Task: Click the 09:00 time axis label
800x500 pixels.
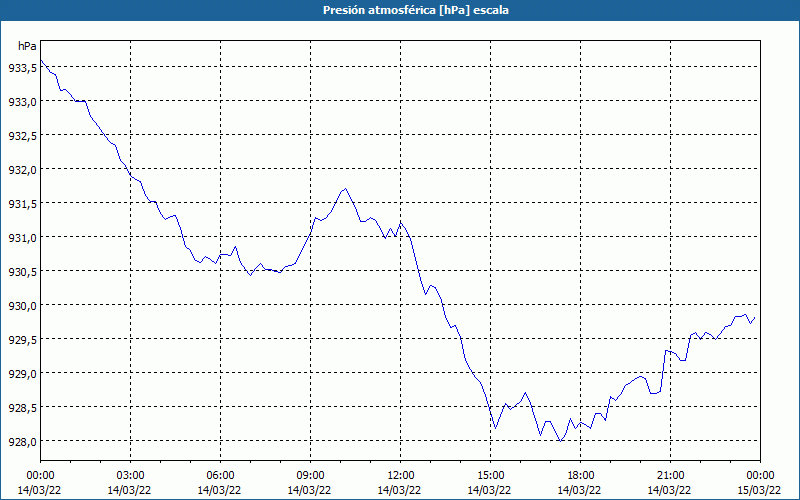Action: point(311,476)
